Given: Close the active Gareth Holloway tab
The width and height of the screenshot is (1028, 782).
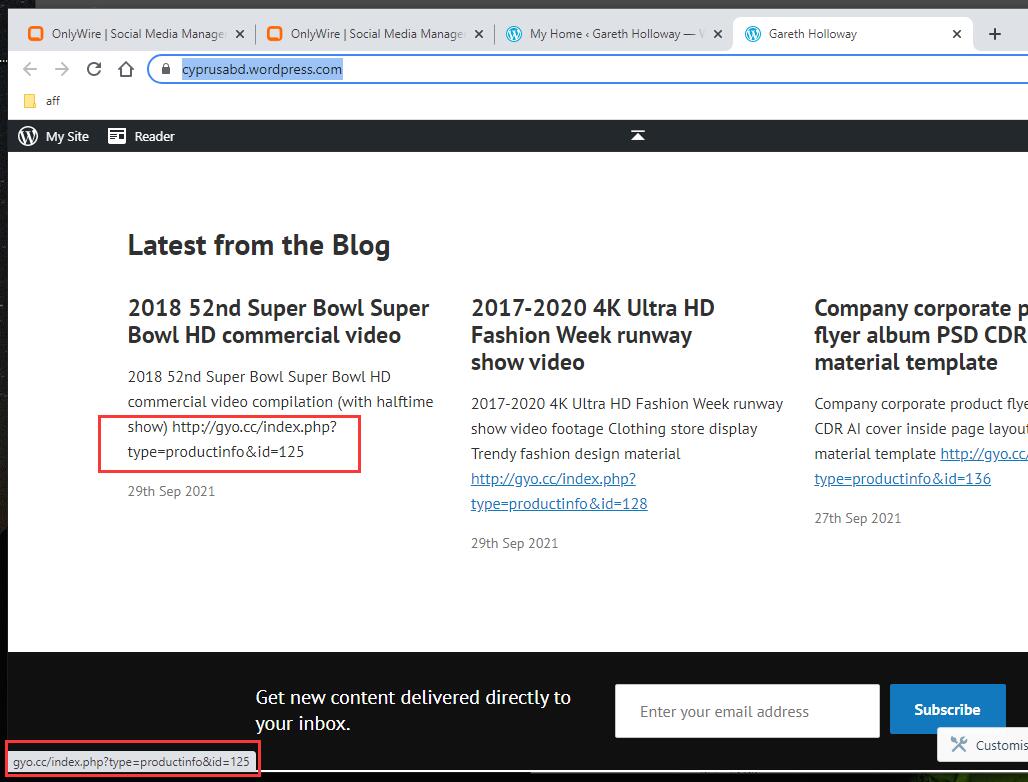Looking at the screenshot, I should [x=957, y=34].
